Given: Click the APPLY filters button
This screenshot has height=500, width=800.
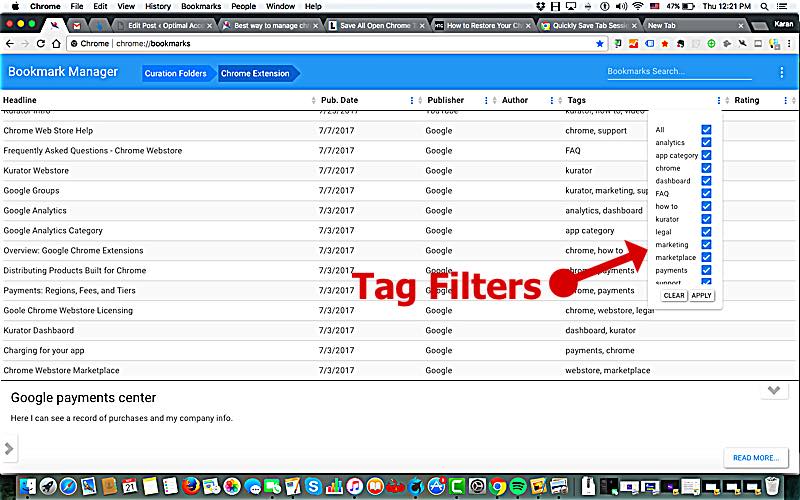Looking at the screenshot, I should tap(702, 295).
